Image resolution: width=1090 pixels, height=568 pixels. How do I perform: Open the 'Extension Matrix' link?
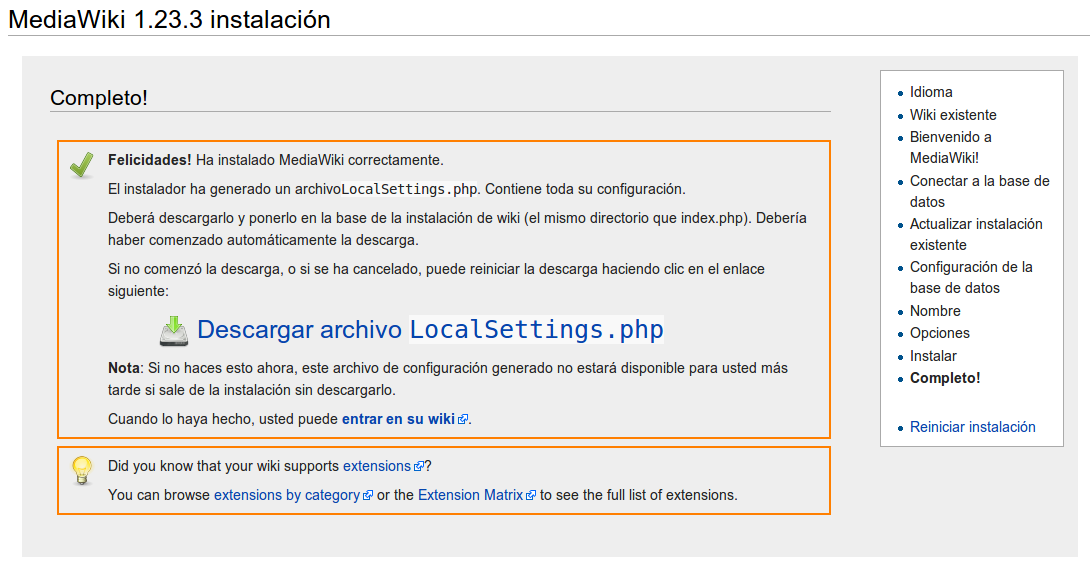(x=471, y=495)
